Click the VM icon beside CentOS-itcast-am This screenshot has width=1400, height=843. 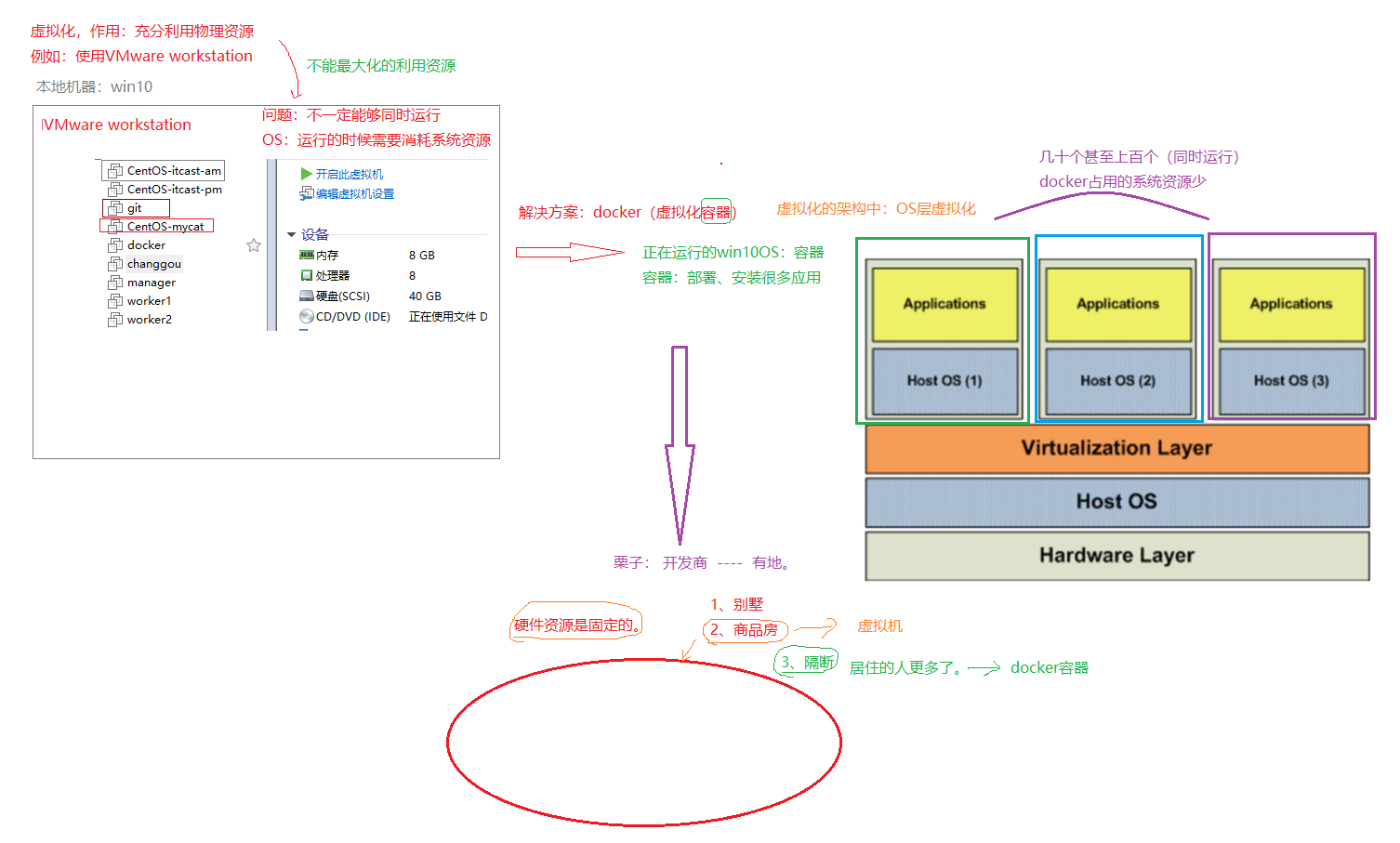point(115,171)
